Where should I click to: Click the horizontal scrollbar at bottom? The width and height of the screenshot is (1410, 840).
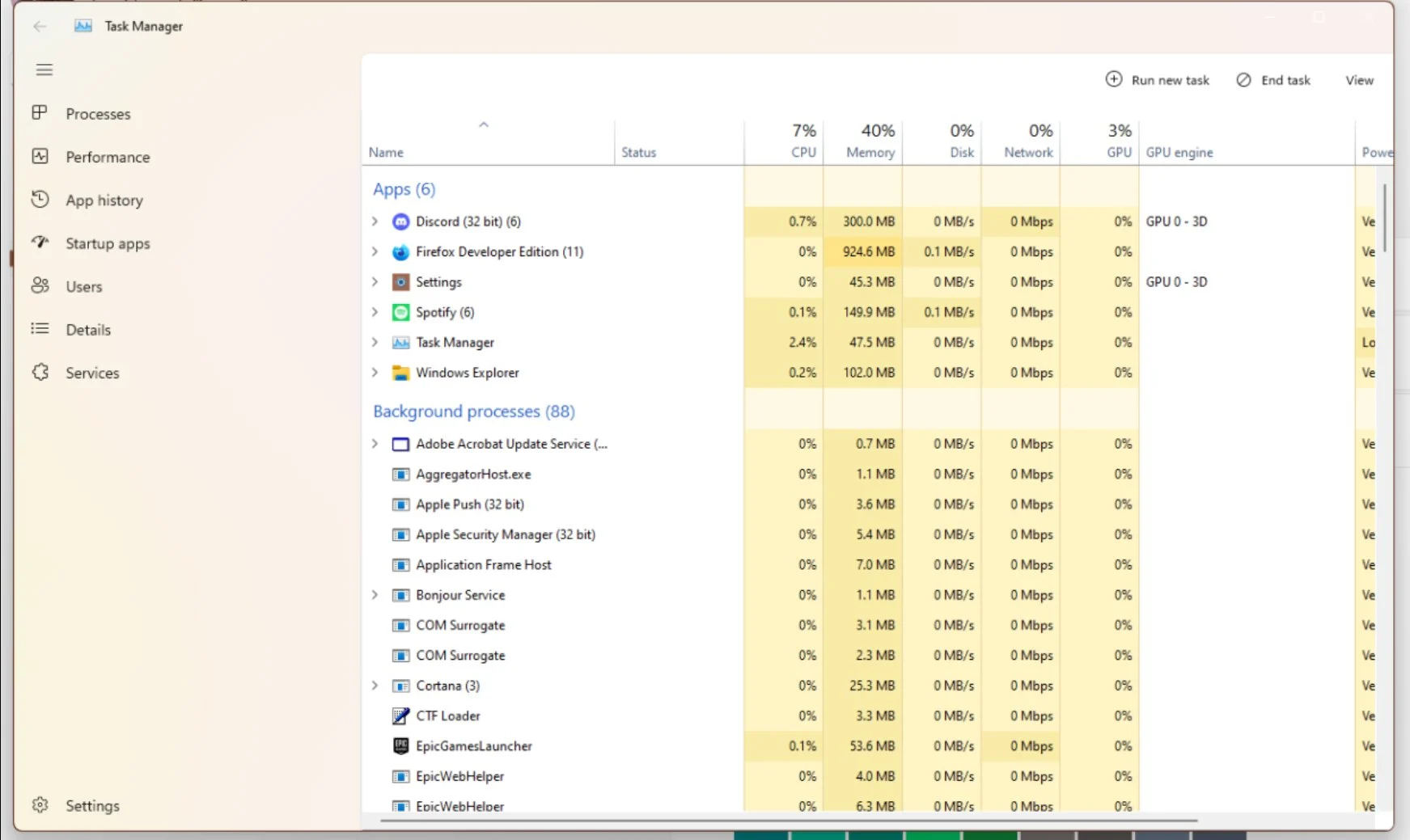coord(789,820)
